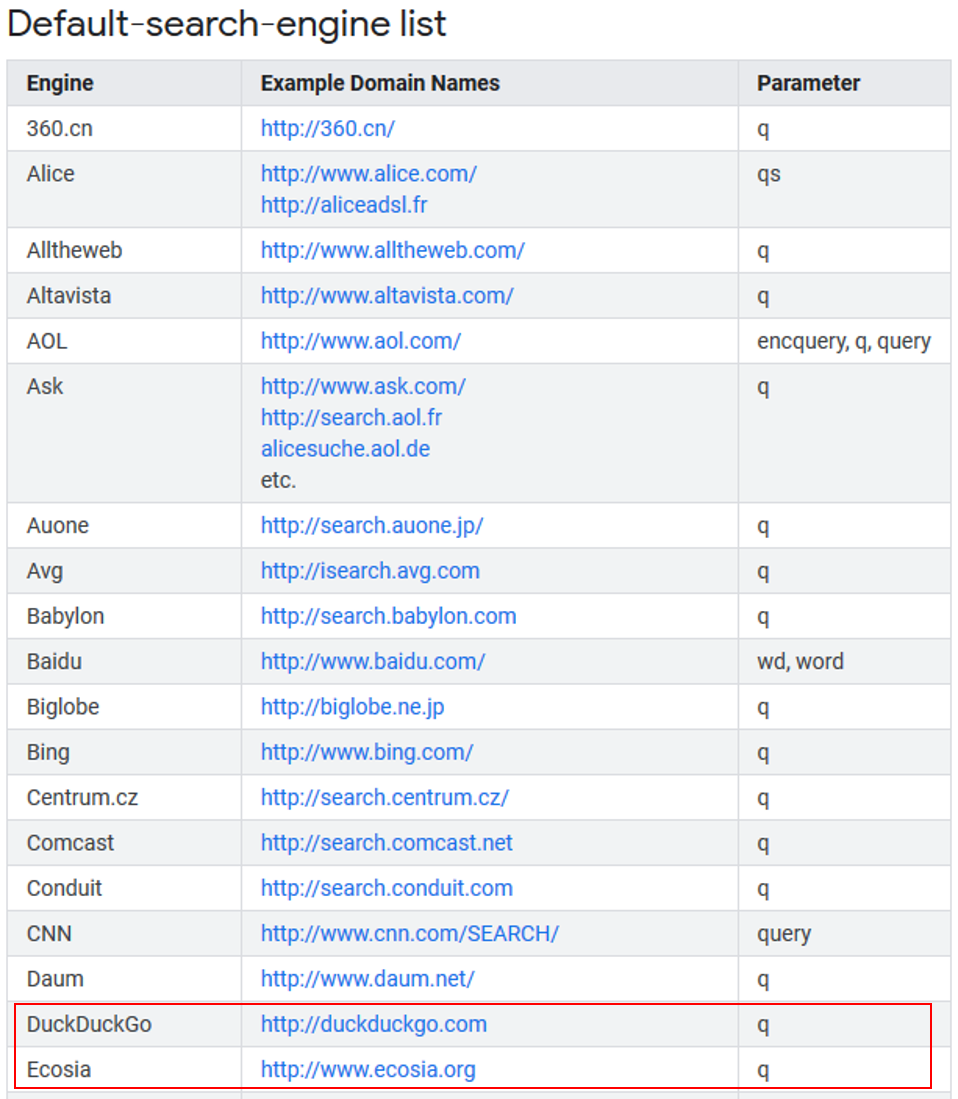958x1099 pixels.
Task: Open the http://search.comcast.net link
Action: pos(386,843)
